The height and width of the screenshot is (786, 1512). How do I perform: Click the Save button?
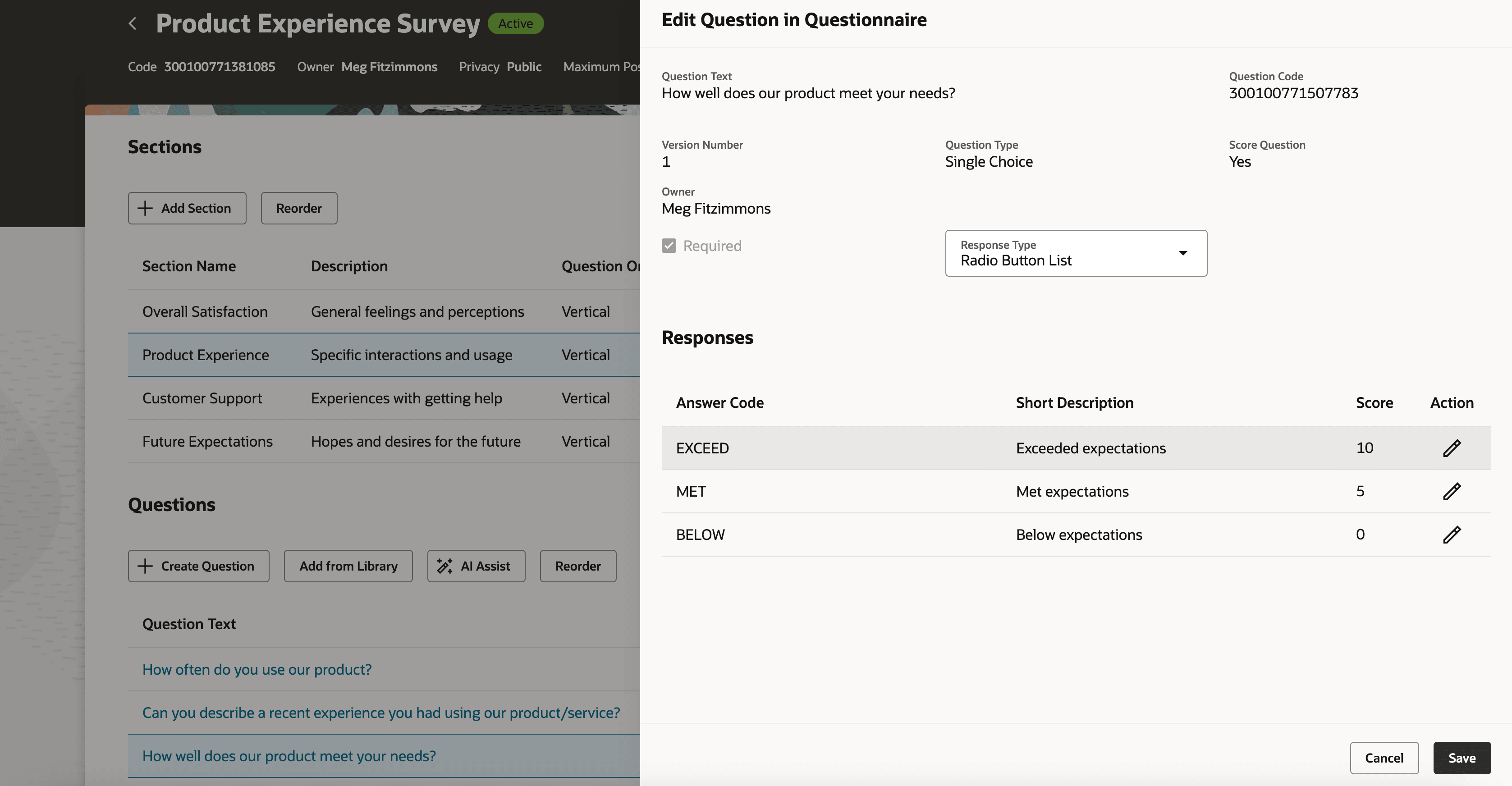click(x=1462, y=758)
